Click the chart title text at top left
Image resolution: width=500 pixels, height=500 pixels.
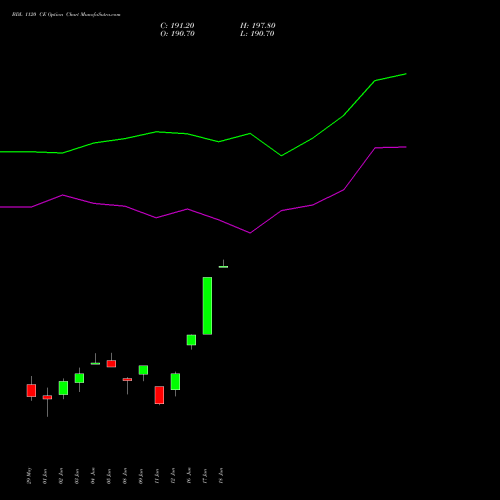tap(66, 15)
